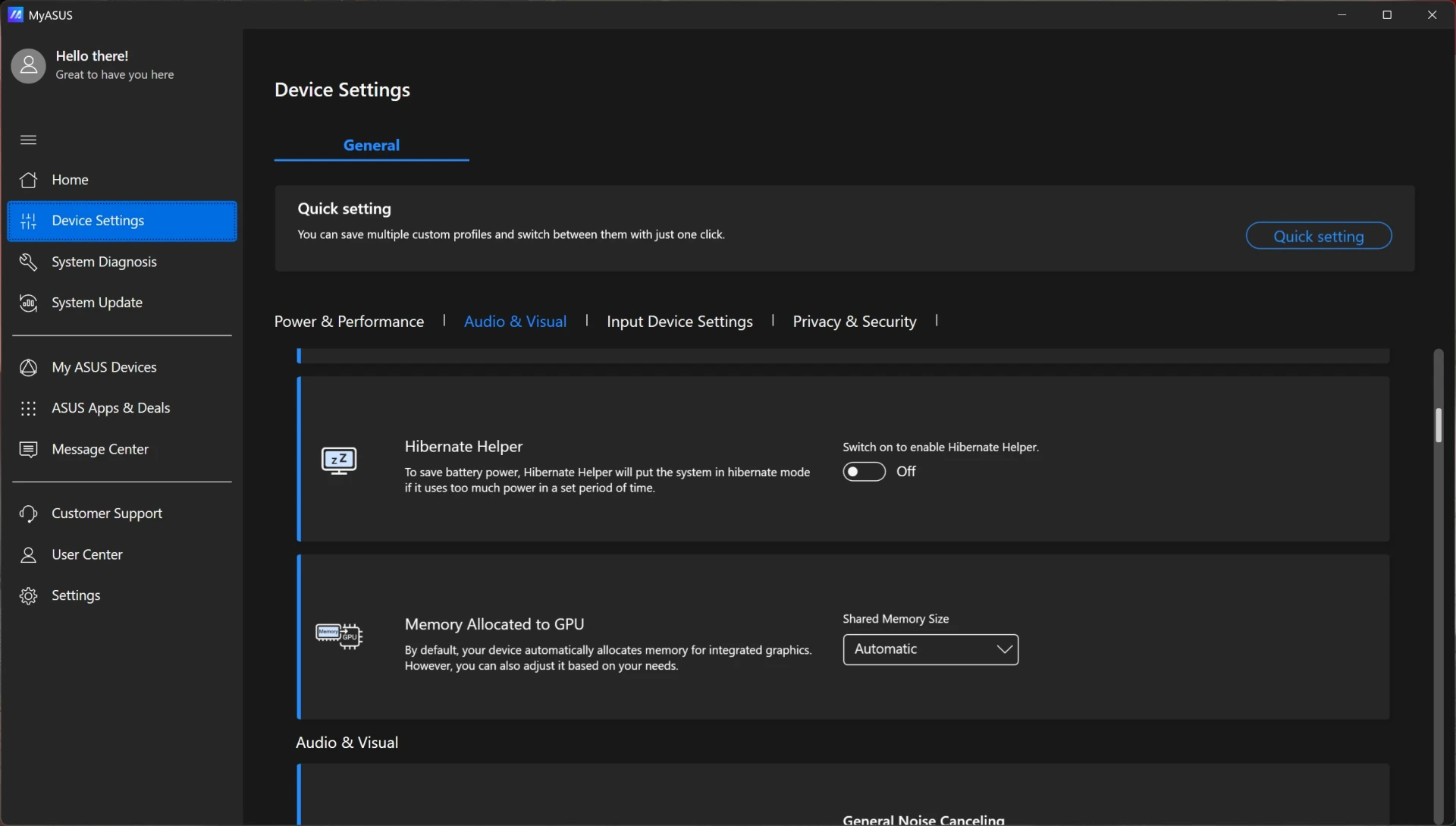Image resolution: width=1456 pixels, height=826 pixels.
Task: Click the vertical scrollbar thumb
Action: [x=1438, y=425]
